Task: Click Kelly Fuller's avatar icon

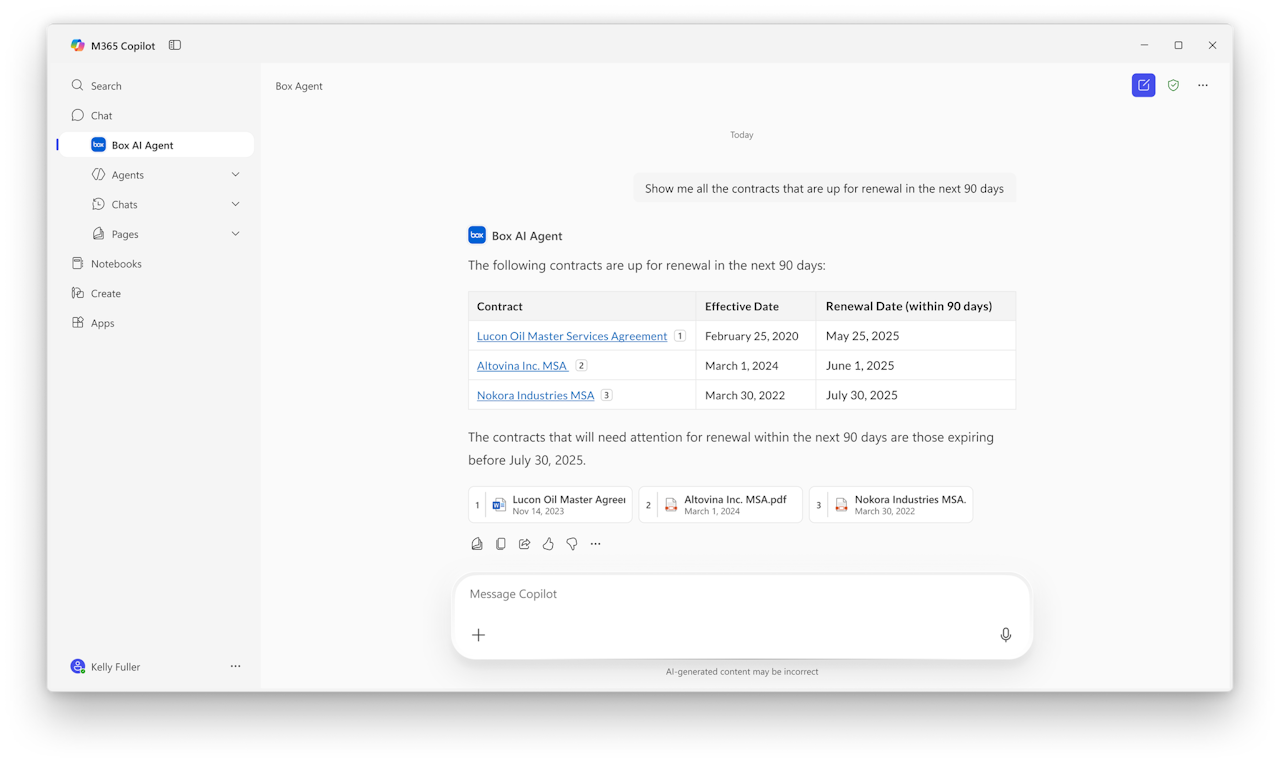Action: 78,667
